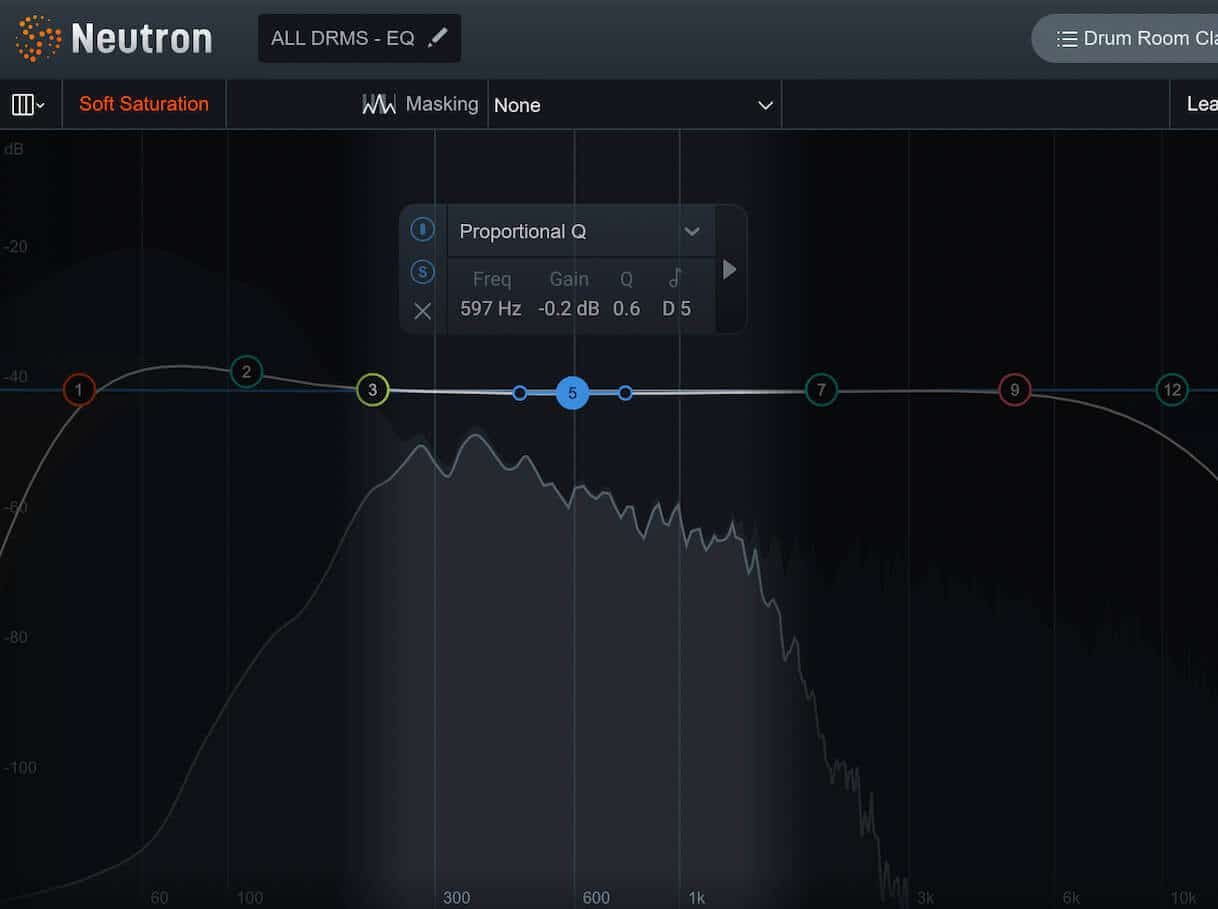Viewport: 1218px width, 909px height.
Task: Click the 597 Hz frequency value
Action: click(491, 308)
